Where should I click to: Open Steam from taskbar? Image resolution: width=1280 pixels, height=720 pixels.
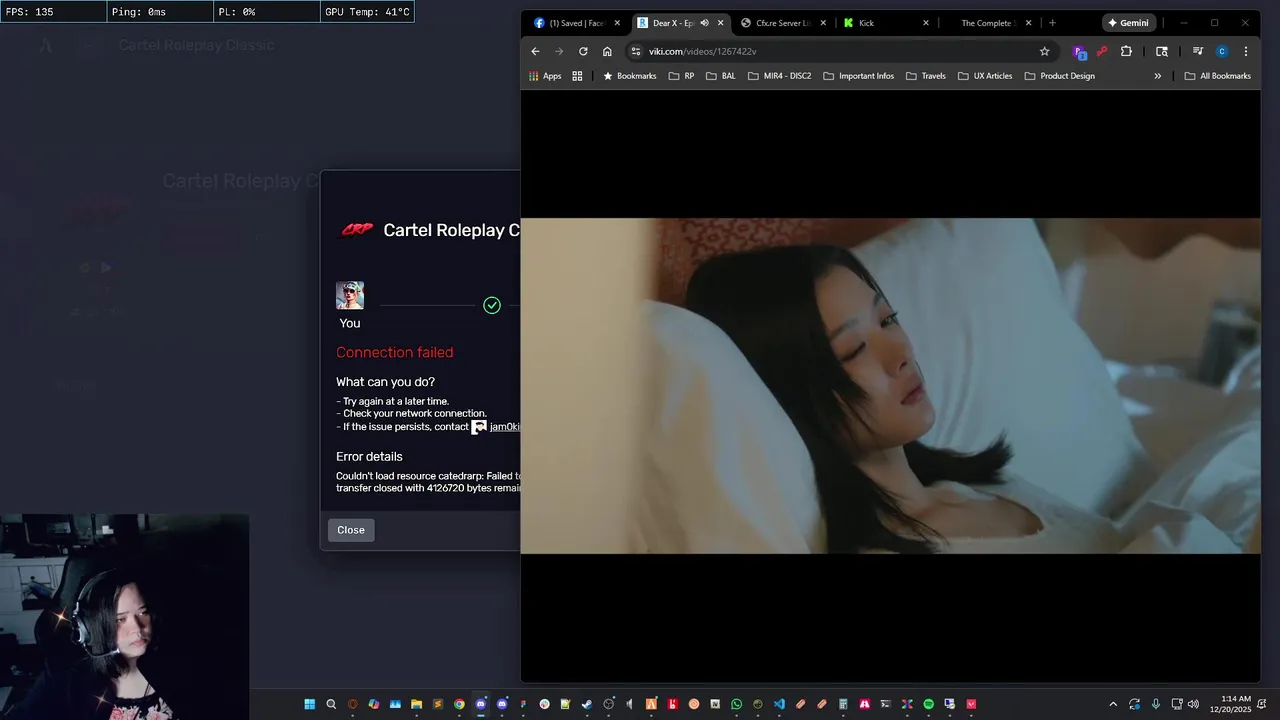[586, 704]
